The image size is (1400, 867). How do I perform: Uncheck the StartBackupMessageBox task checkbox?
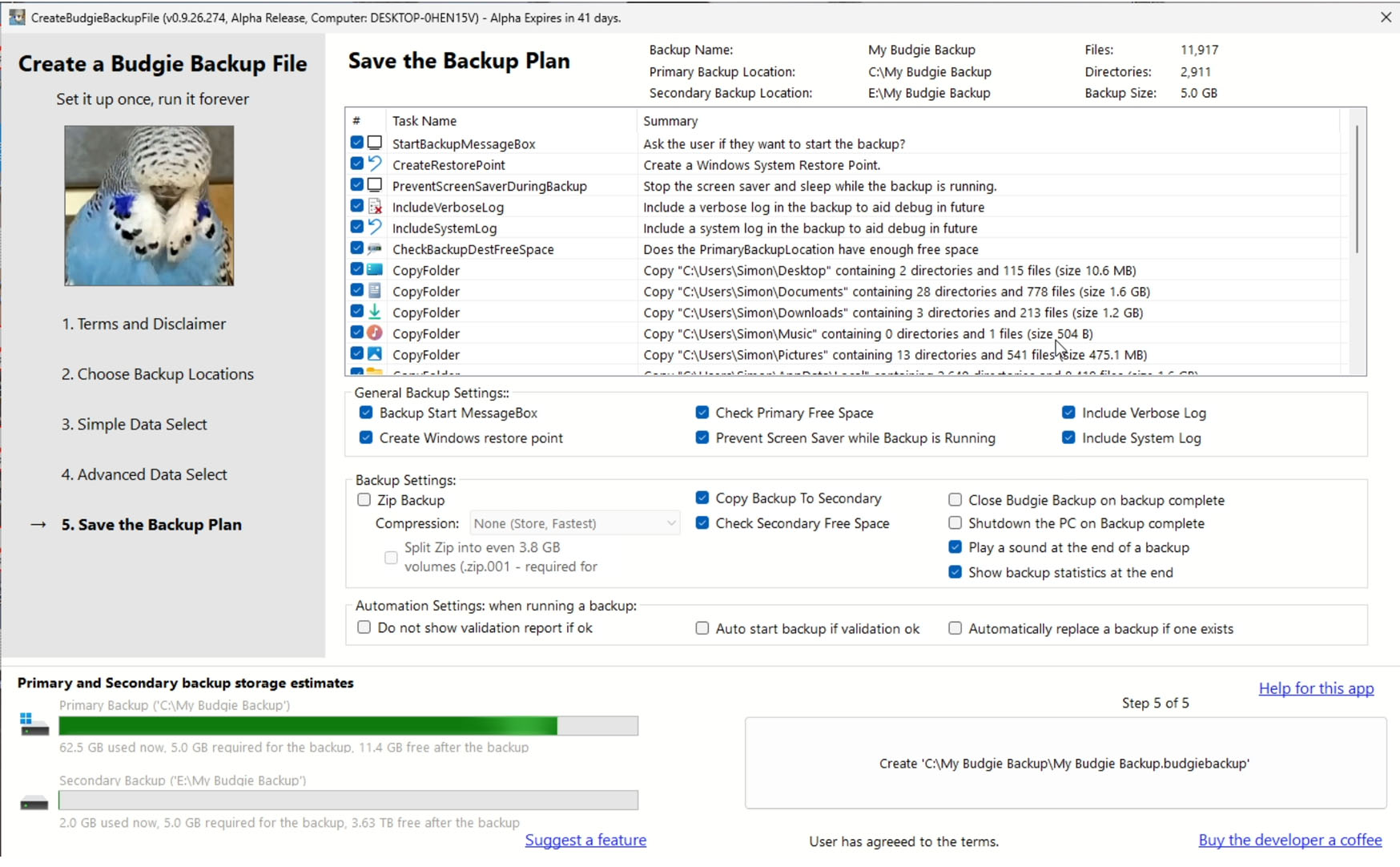tap(356, 143)
